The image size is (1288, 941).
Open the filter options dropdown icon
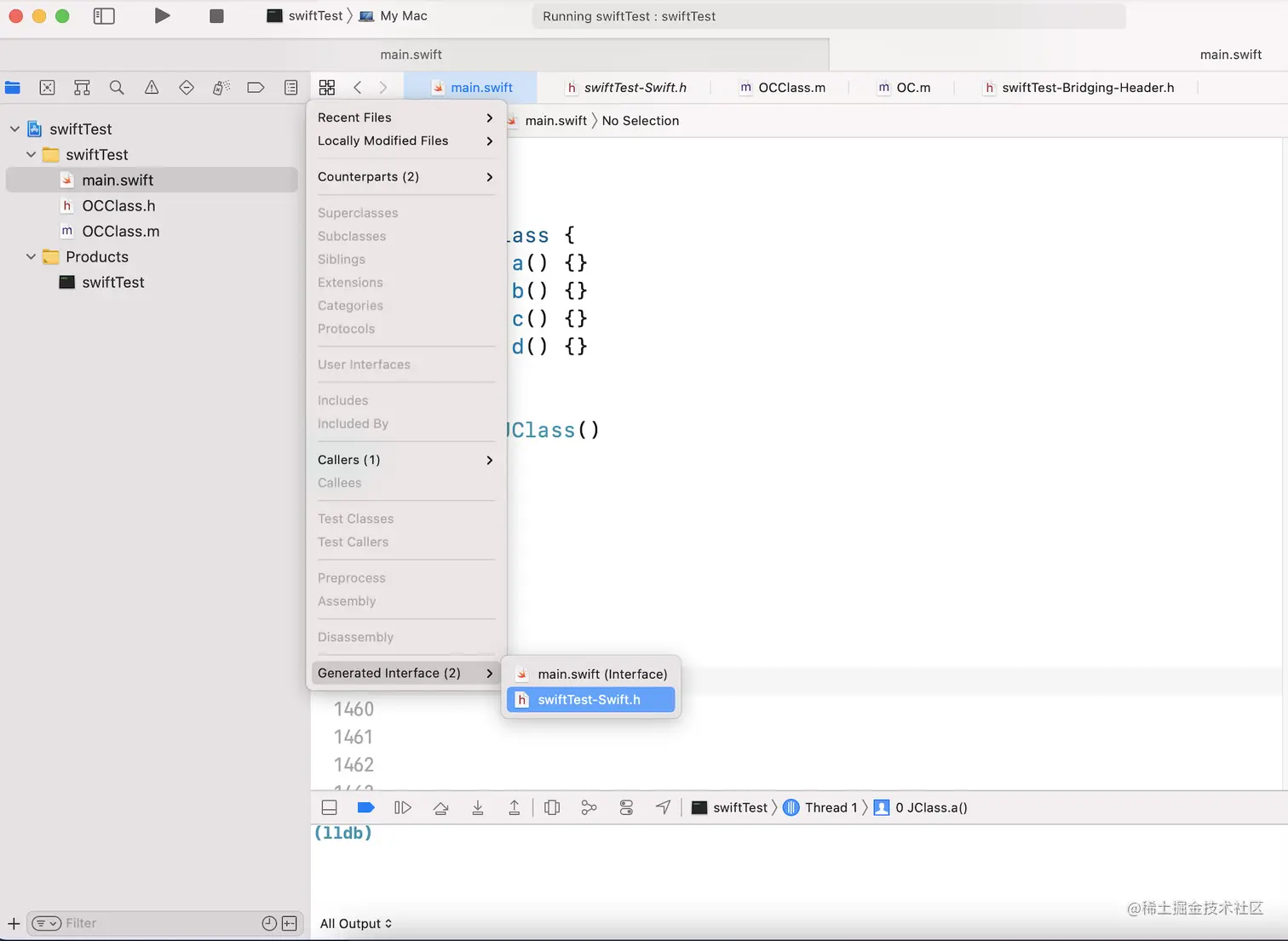click(x=46, y=923)
